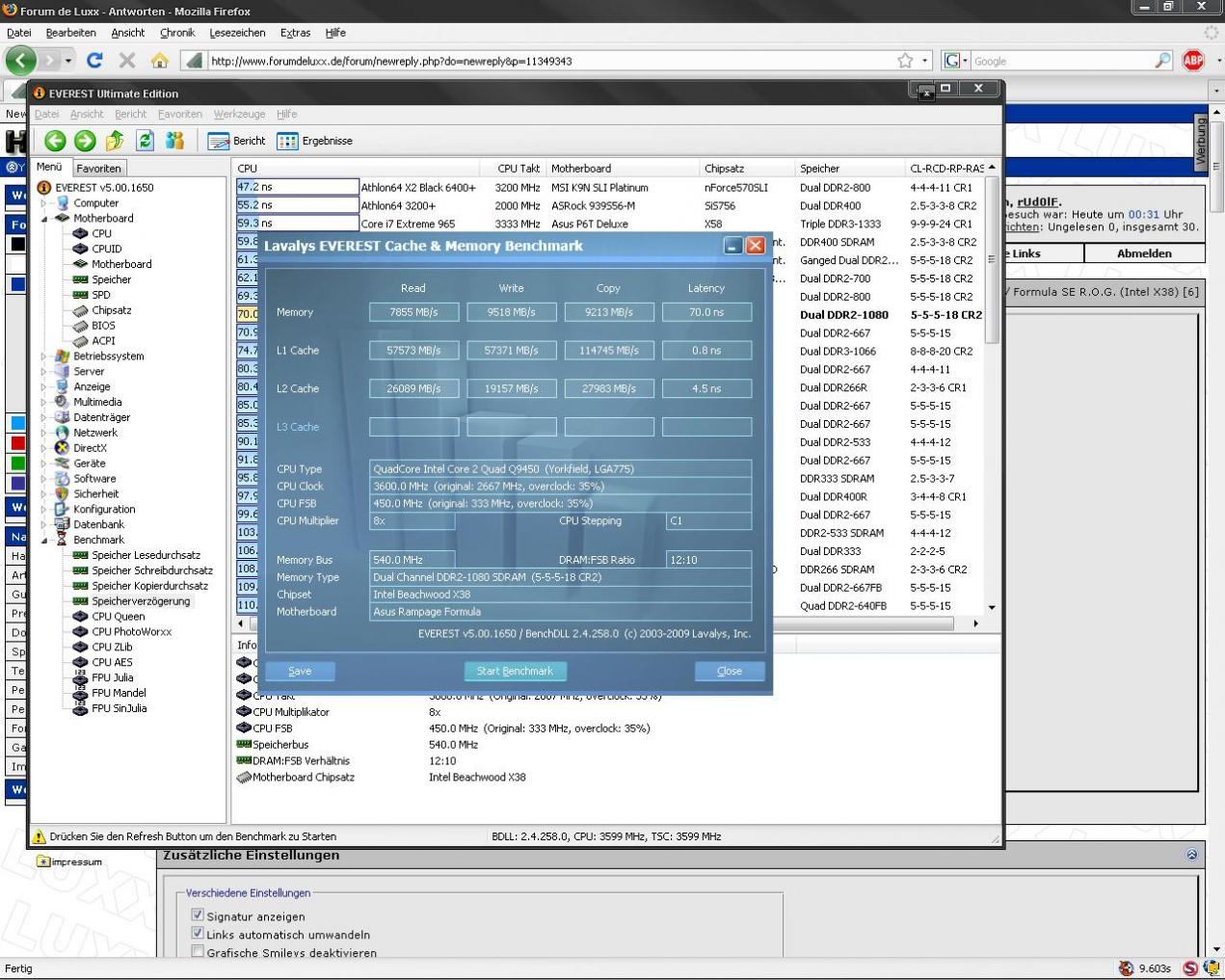Expand the Netzwerk tree node
The width and height of the screenshot is (1225, 980).
pos(43,434)
